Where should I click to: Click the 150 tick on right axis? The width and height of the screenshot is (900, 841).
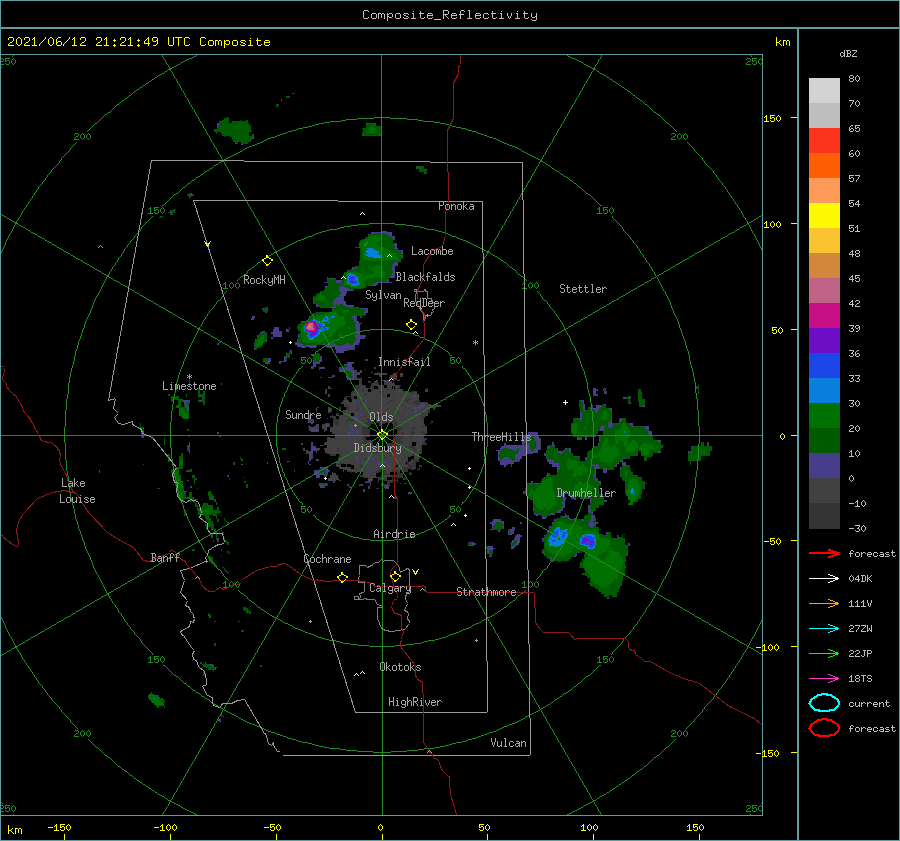tap(772, 118)
